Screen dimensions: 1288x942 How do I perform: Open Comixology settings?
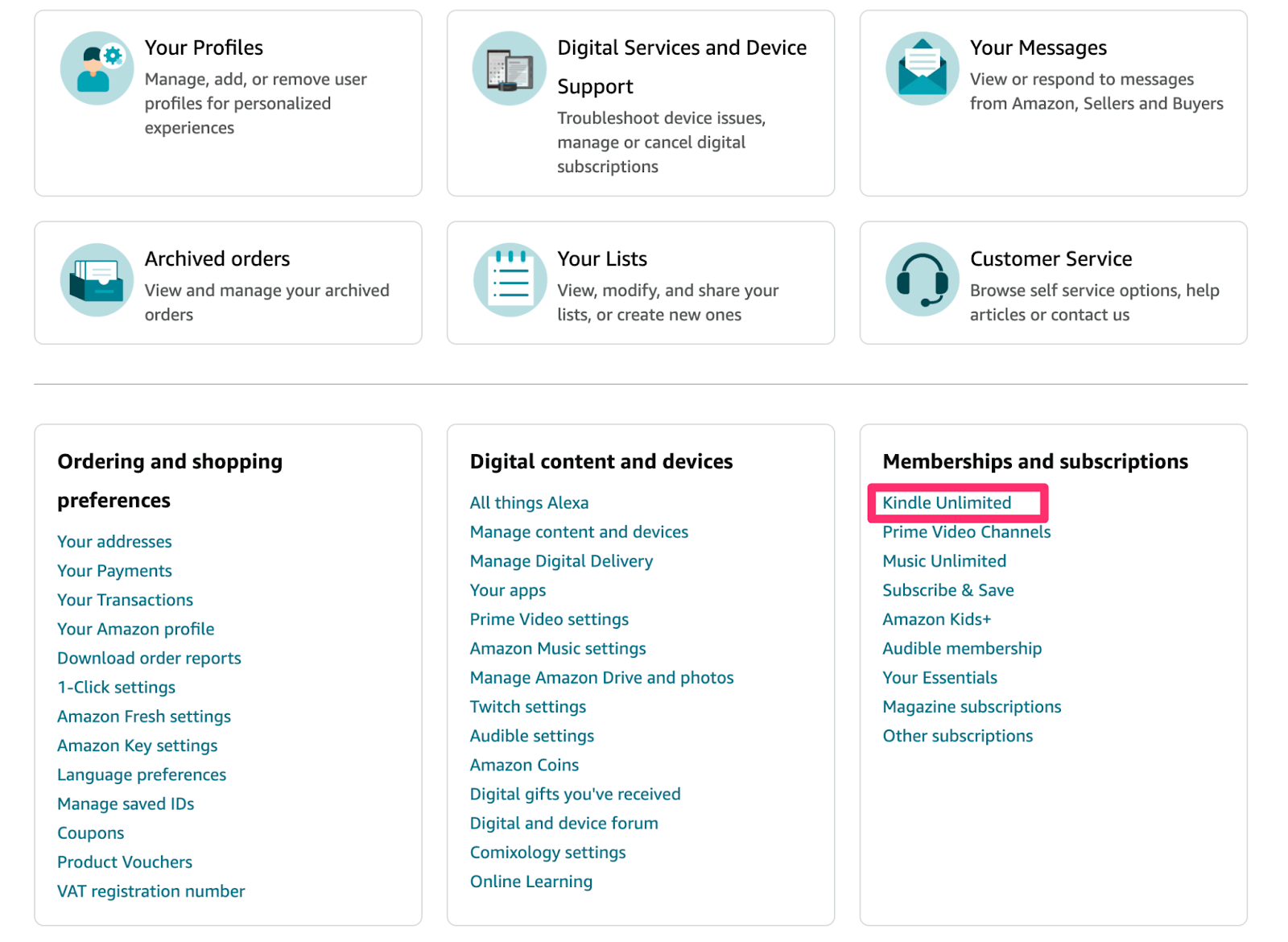click(547, 852)
